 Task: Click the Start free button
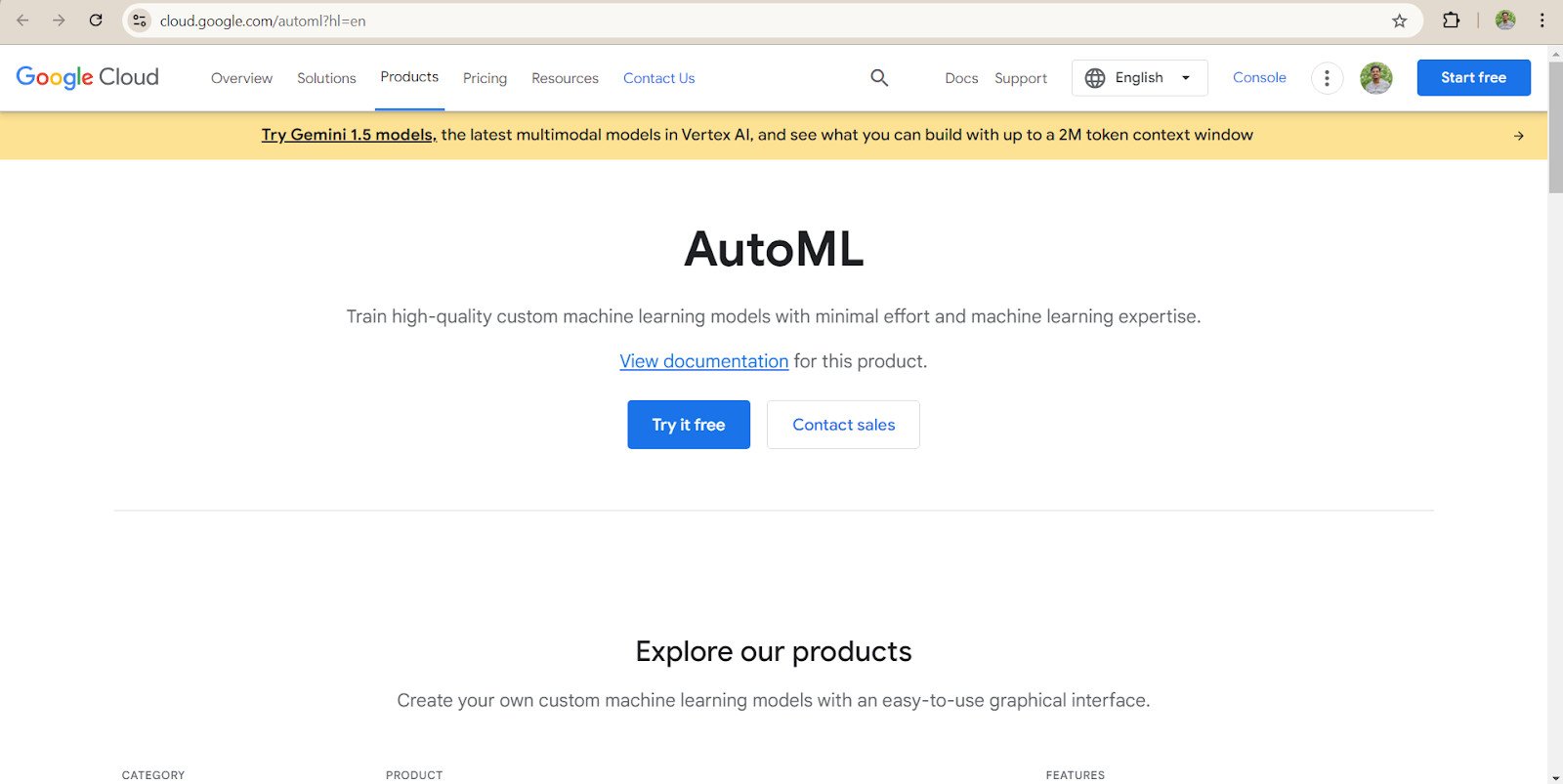(1473, 77)
